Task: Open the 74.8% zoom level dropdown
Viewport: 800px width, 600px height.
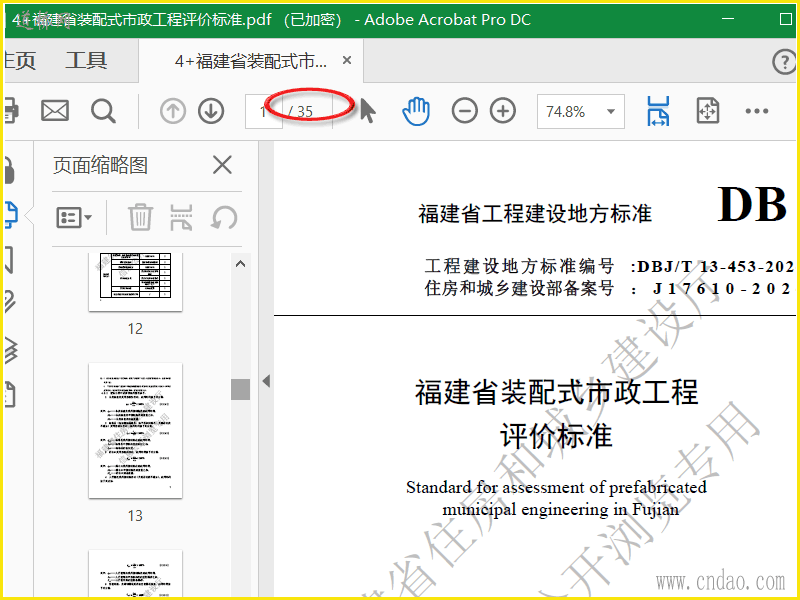Action: pos(581,111)
